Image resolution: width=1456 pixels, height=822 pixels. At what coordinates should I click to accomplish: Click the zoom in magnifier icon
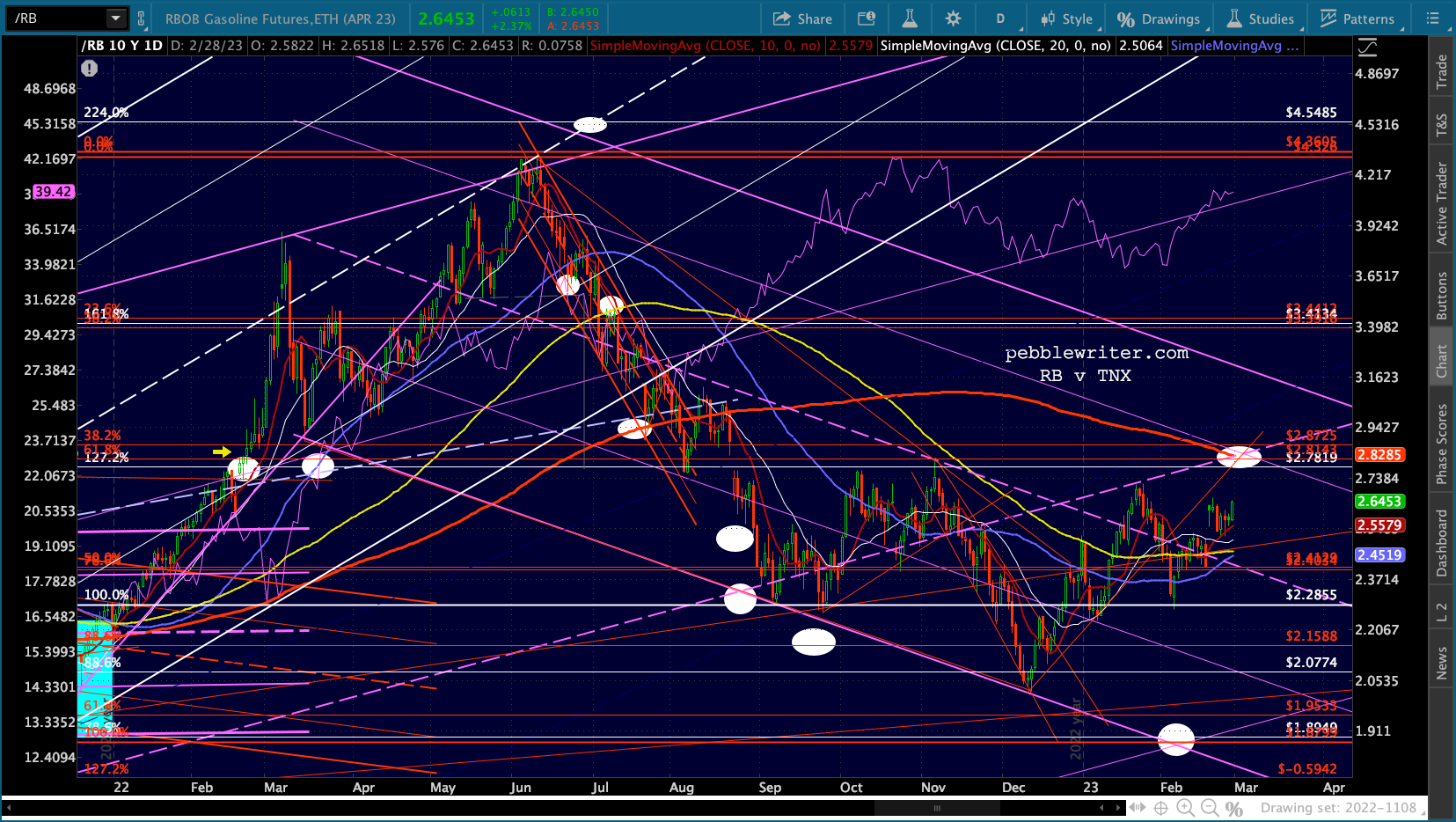1186,808
